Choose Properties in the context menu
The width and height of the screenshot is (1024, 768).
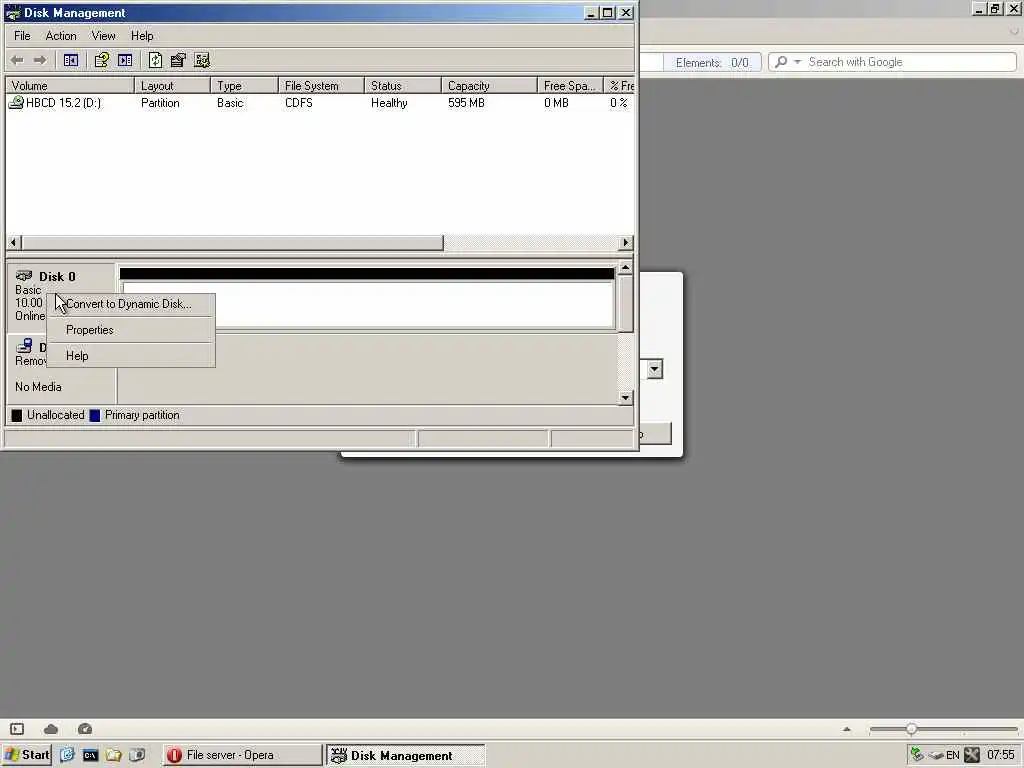tap(131, 330)
